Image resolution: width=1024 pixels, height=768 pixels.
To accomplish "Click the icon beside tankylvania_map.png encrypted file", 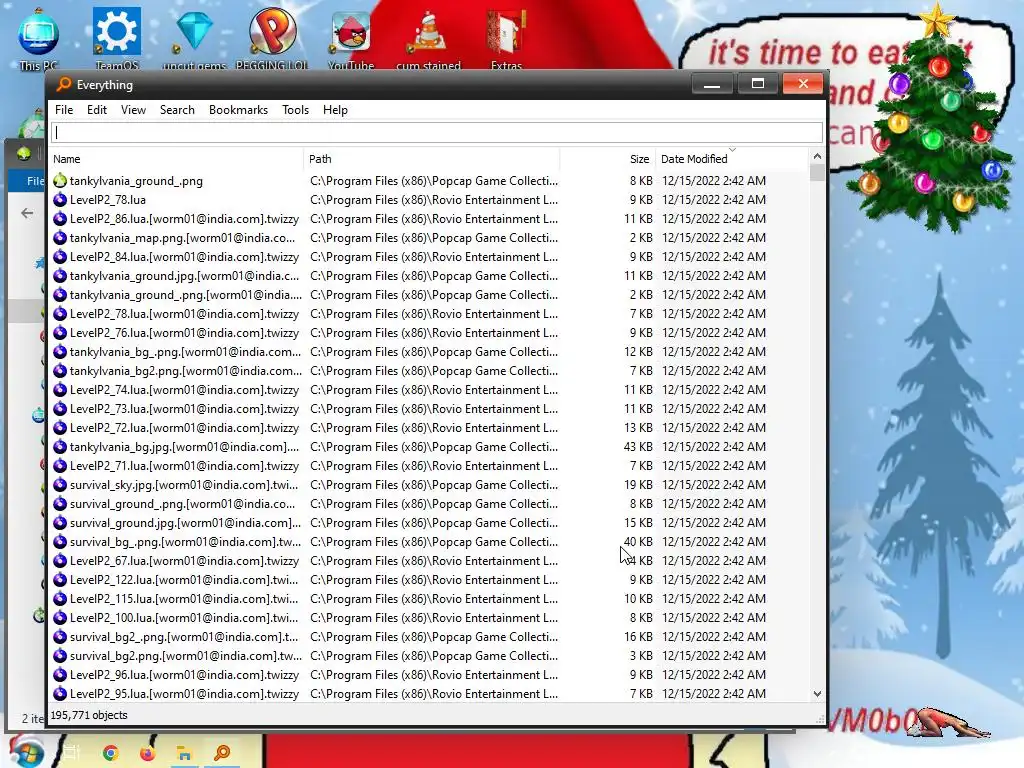I will click(60, 238).
